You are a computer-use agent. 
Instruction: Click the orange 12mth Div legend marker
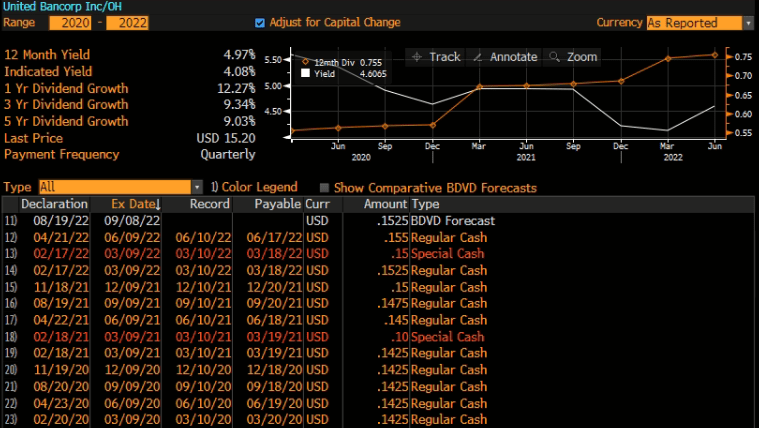[305, 62]
